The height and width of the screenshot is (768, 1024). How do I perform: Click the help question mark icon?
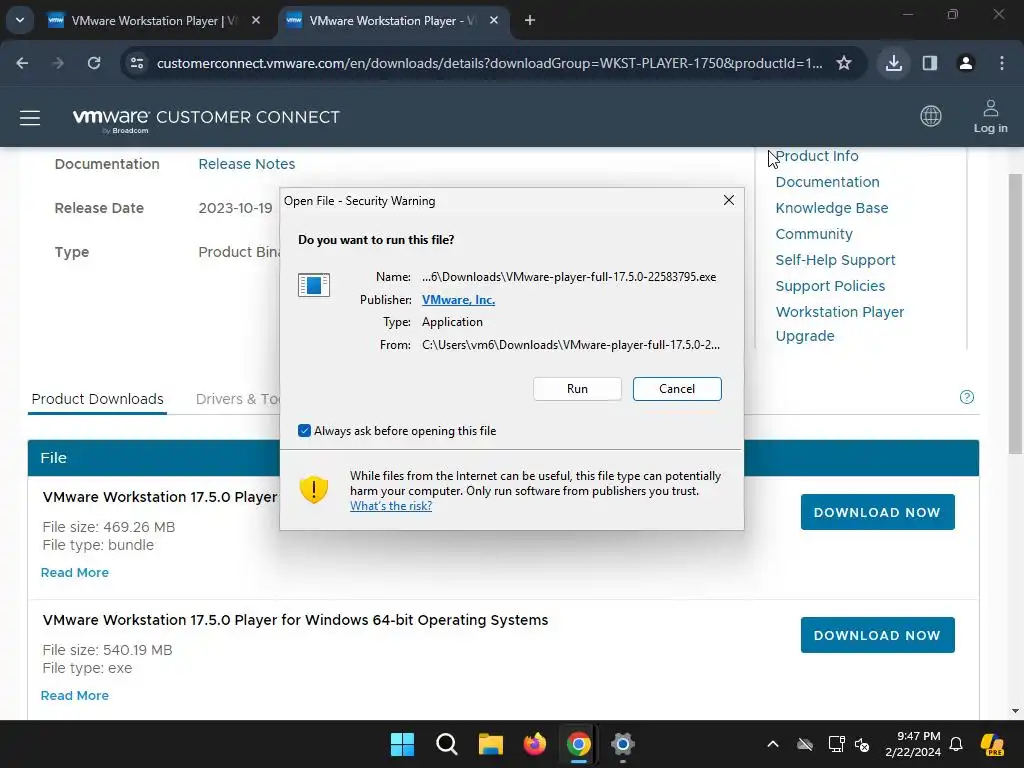967,397
